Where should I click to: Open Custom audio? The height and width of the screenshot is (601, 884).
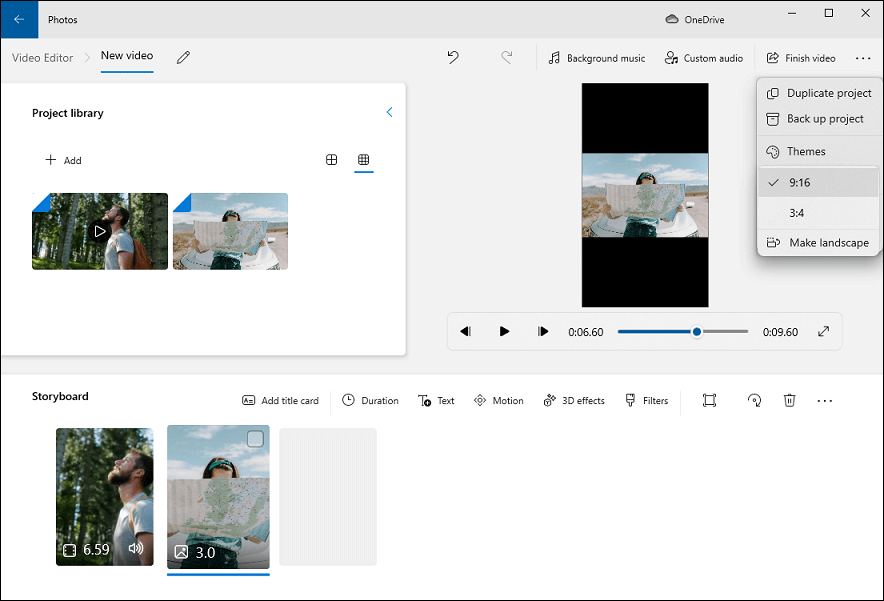[x=704, y=58]
